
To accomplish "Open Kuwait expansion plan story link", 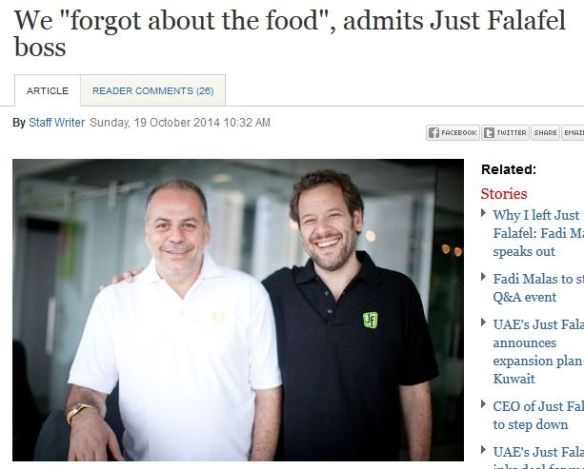I will coord(538,352).
